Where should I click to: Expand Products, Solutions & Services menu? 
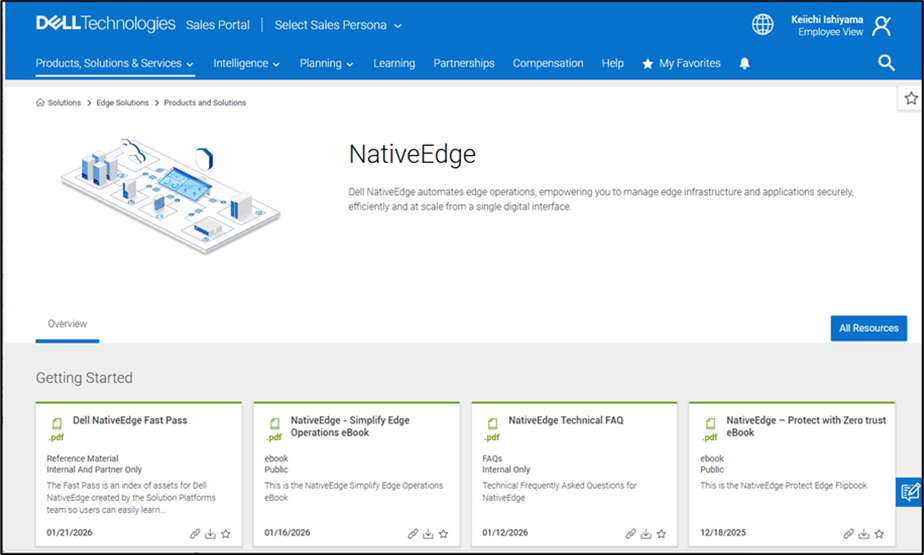tap(114, 63)
